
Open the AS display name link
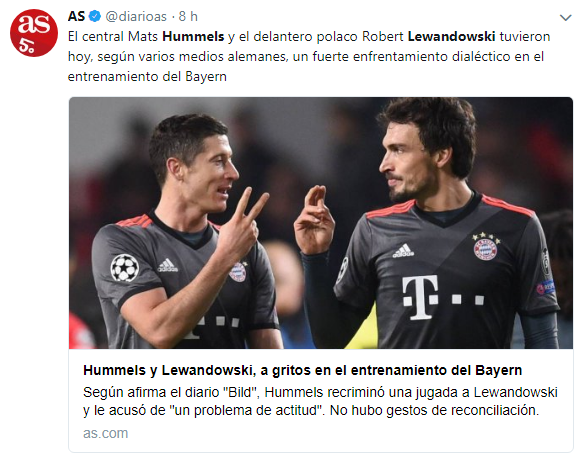click(76, 16)
